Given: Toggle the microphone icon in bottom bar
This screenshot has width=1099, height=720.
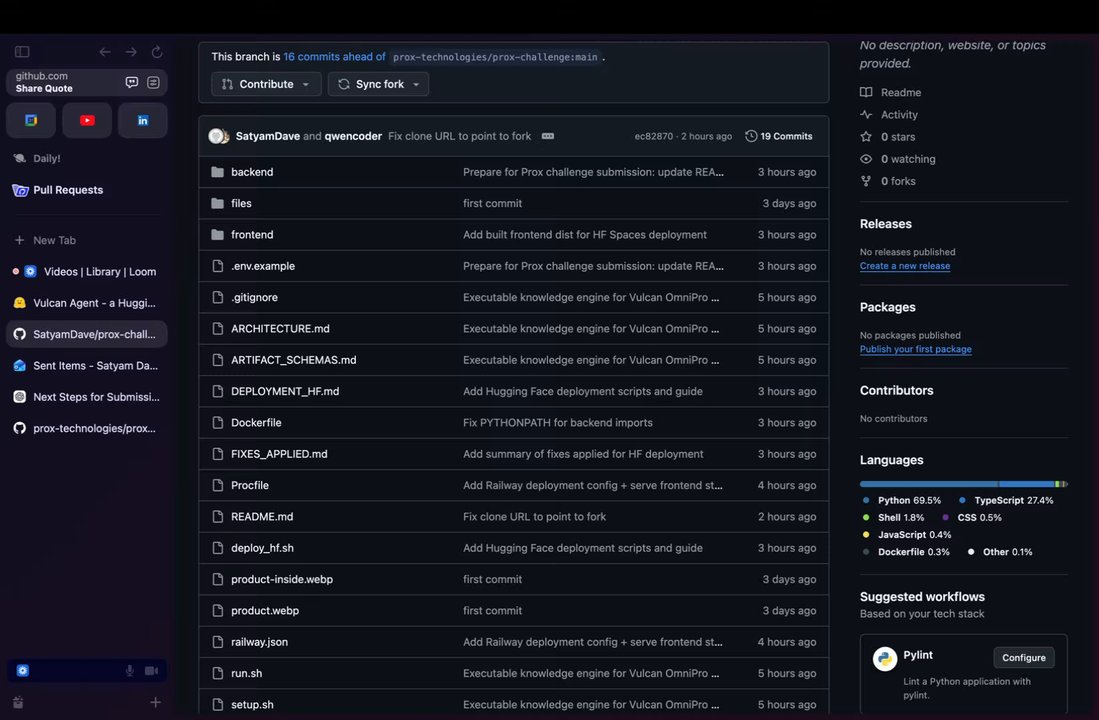Looking at the screenshot, I should point(130,671).
